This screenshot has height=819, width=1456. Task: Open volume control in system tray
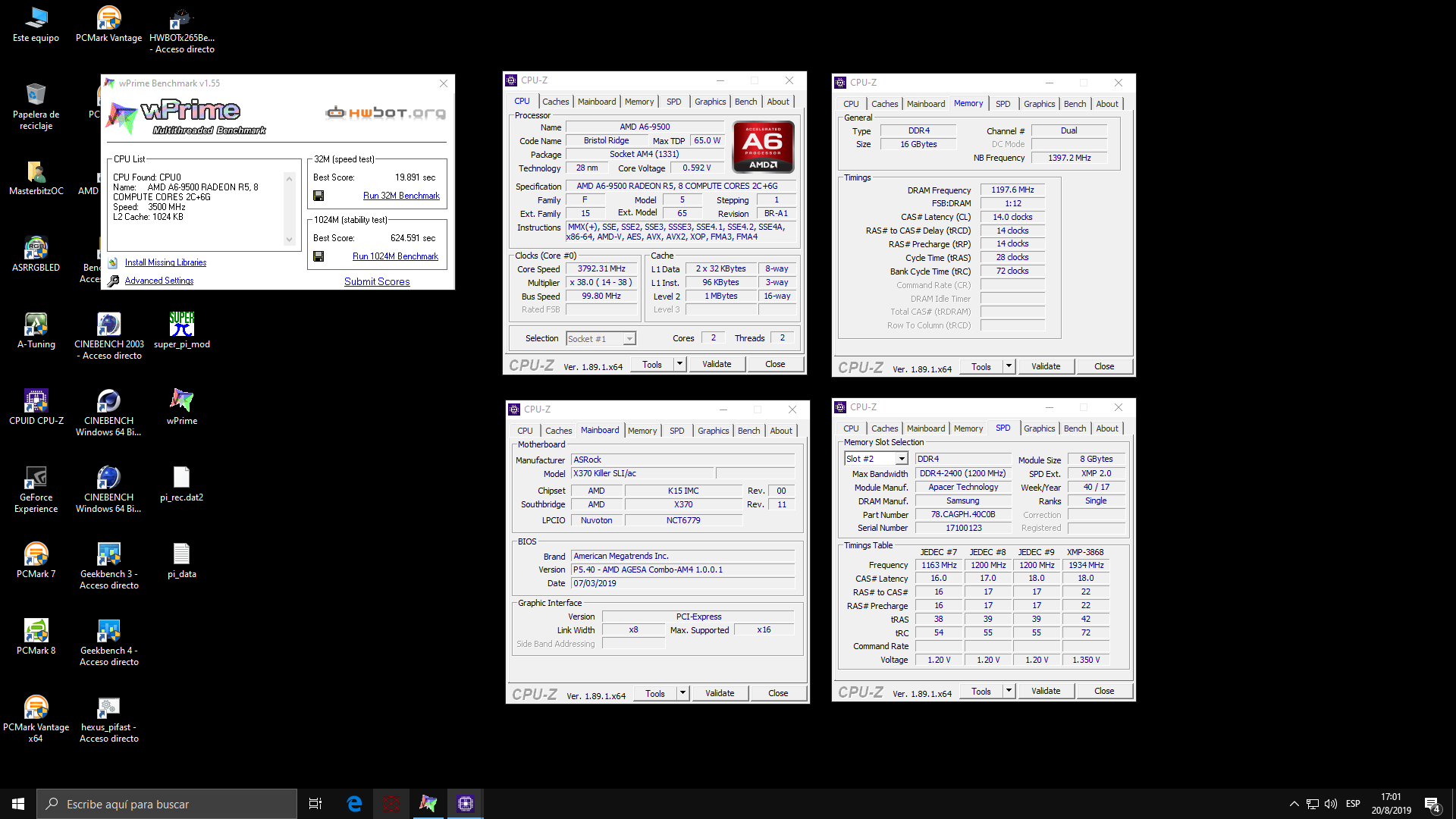point(1331,804)
